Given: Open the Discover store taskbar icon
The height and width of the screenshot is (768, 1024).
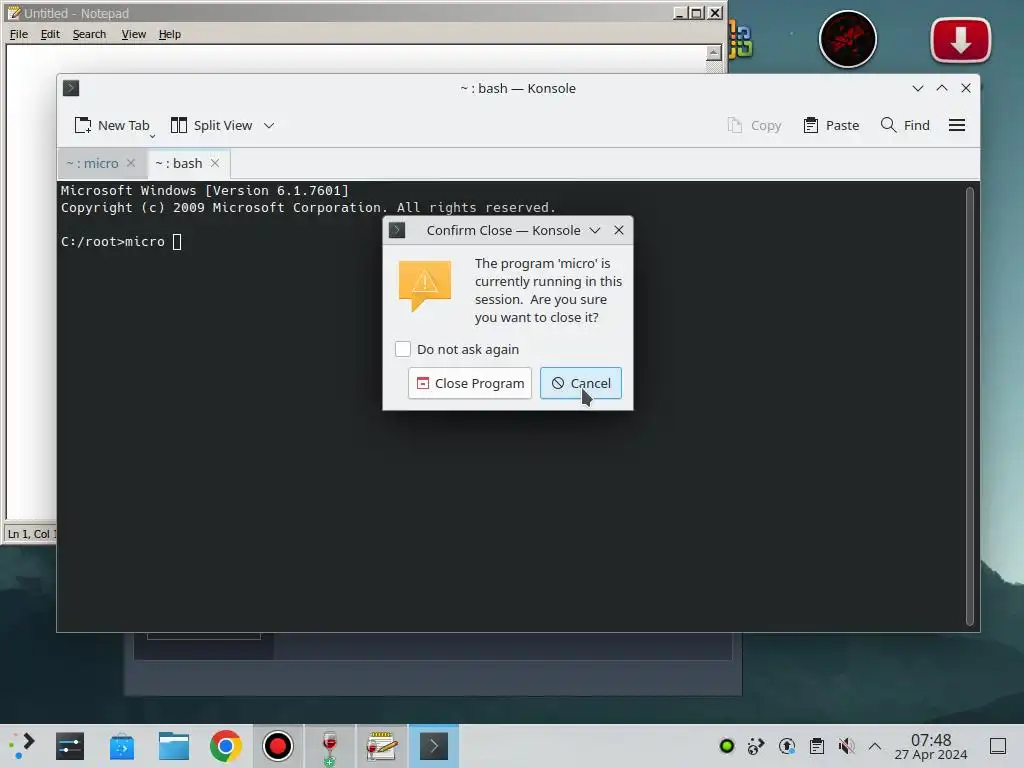Looking at the screenshot, I should [x=121, y=746].
